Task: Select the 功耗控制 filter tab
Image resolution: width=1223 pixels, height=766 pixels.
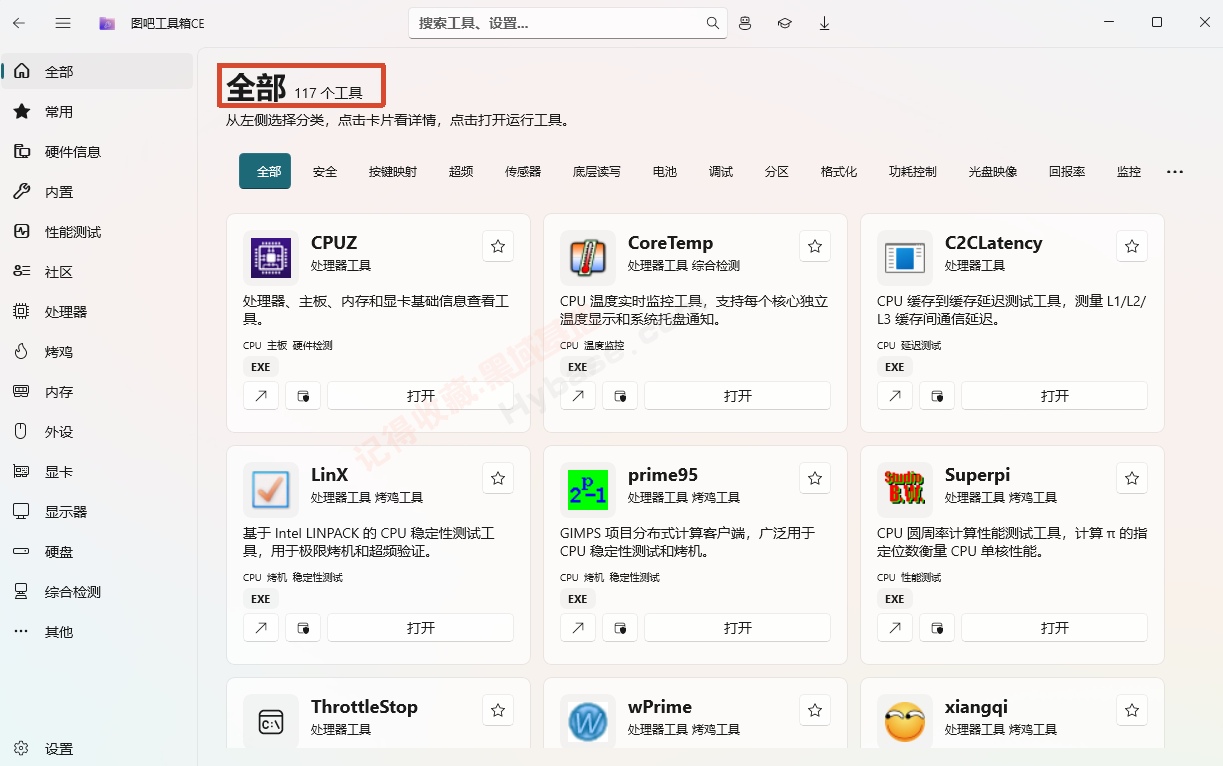Action: click(x=913, y=171)
